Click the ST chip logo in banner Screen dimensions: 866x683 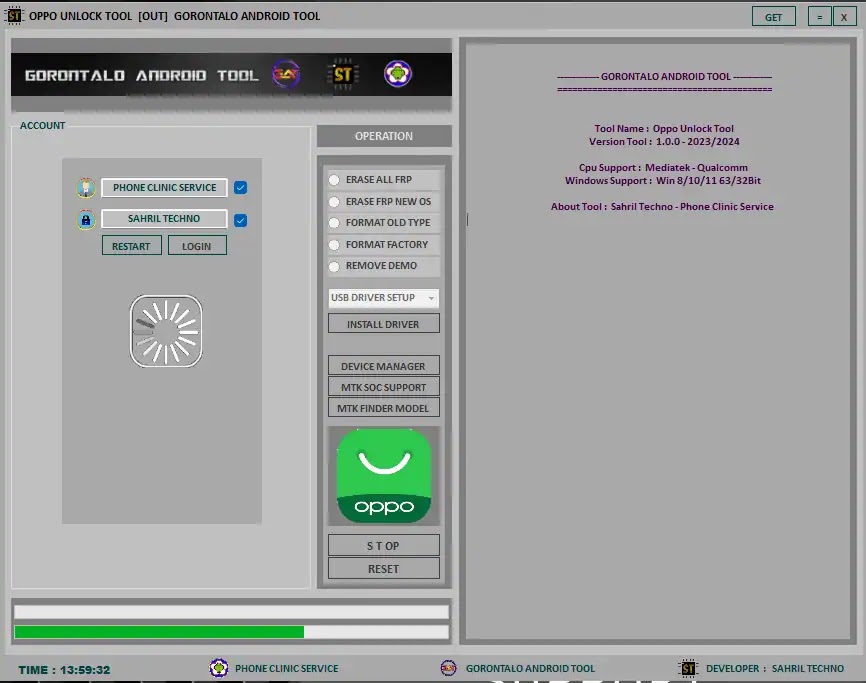click(x=342, y=74)
